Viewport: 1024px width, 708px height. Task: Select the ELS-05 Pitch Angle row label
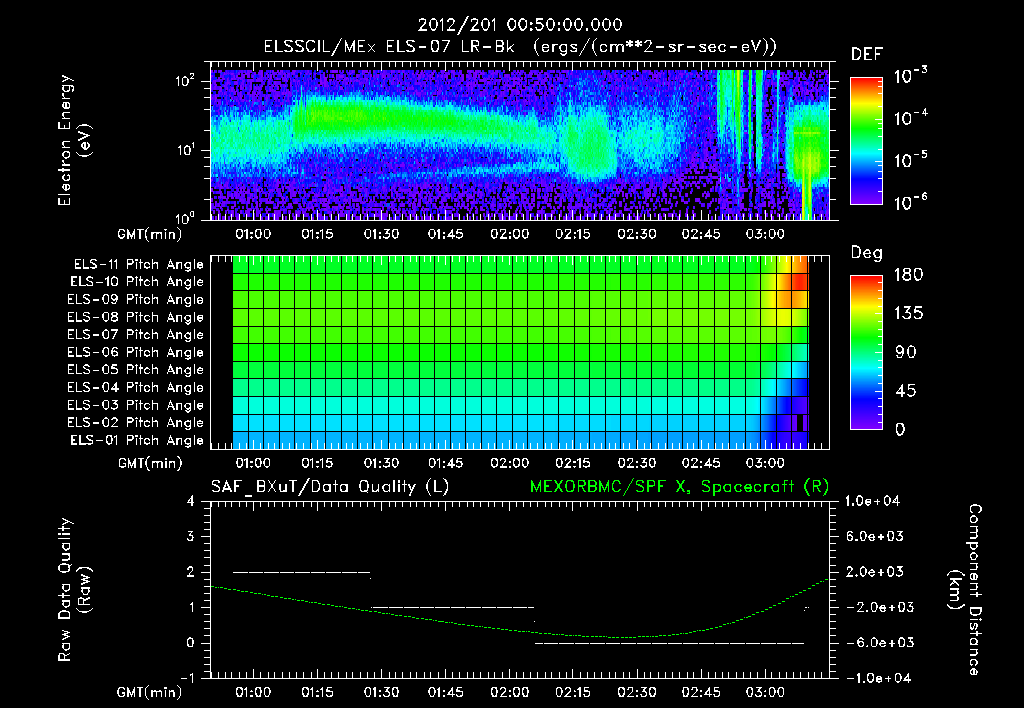point(136,370)
